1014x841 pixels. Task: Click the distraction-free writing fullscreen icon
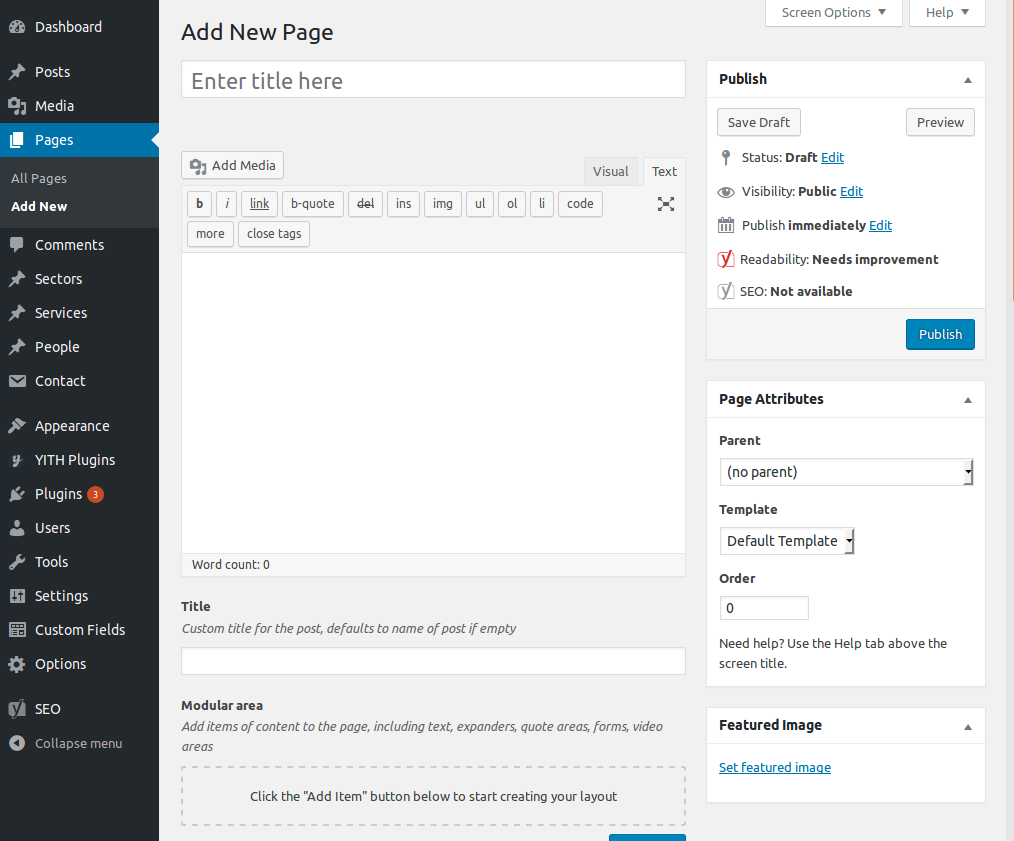665,204
